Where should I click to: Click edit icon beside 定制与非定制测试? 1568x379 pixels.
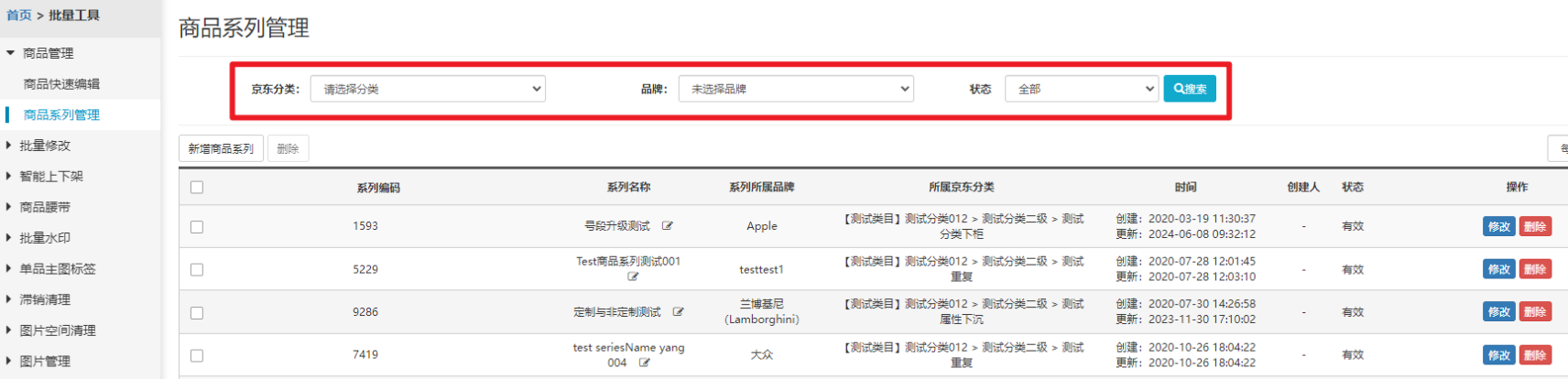pos(679,312)
